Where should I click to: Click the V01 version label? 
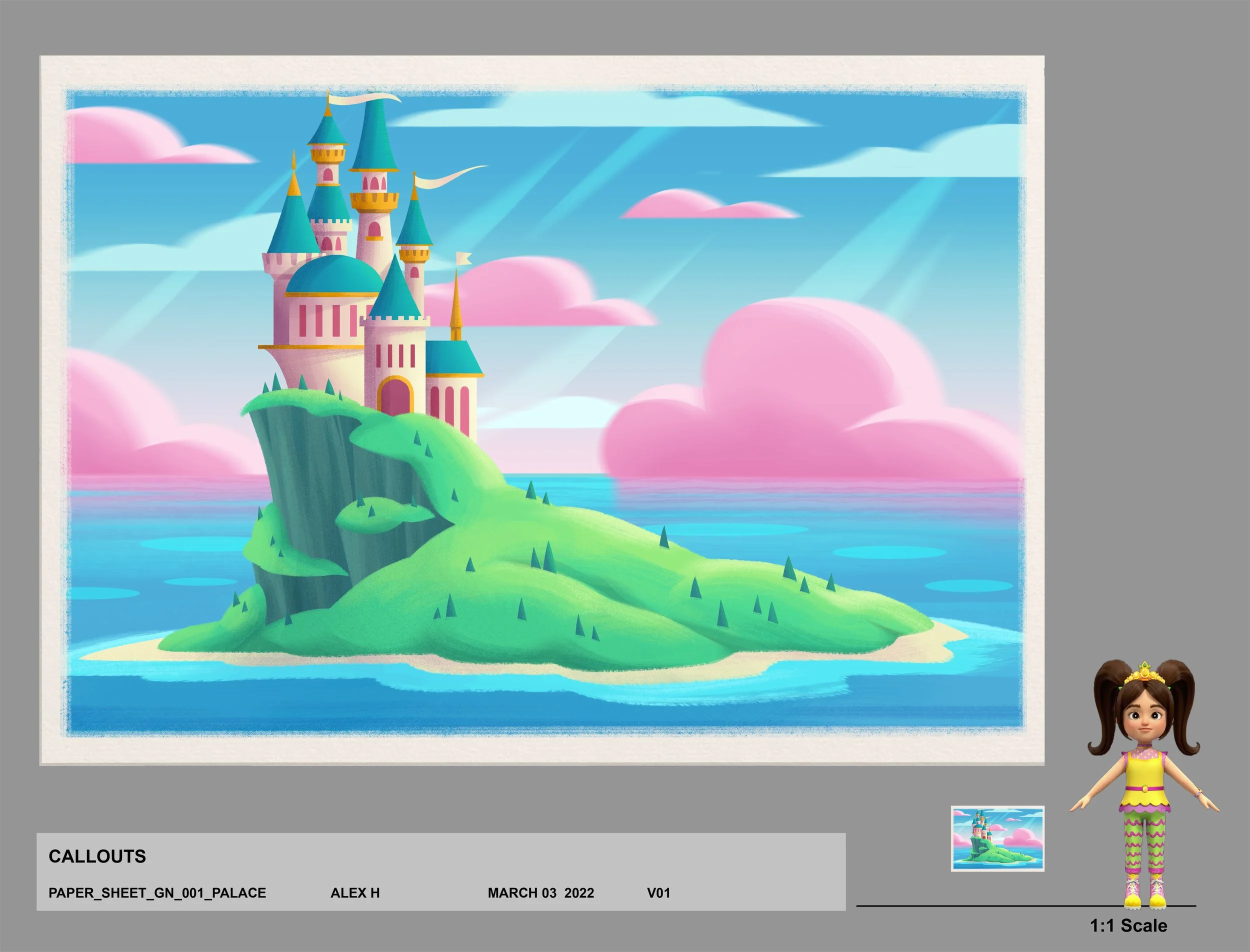pos(658,892)
